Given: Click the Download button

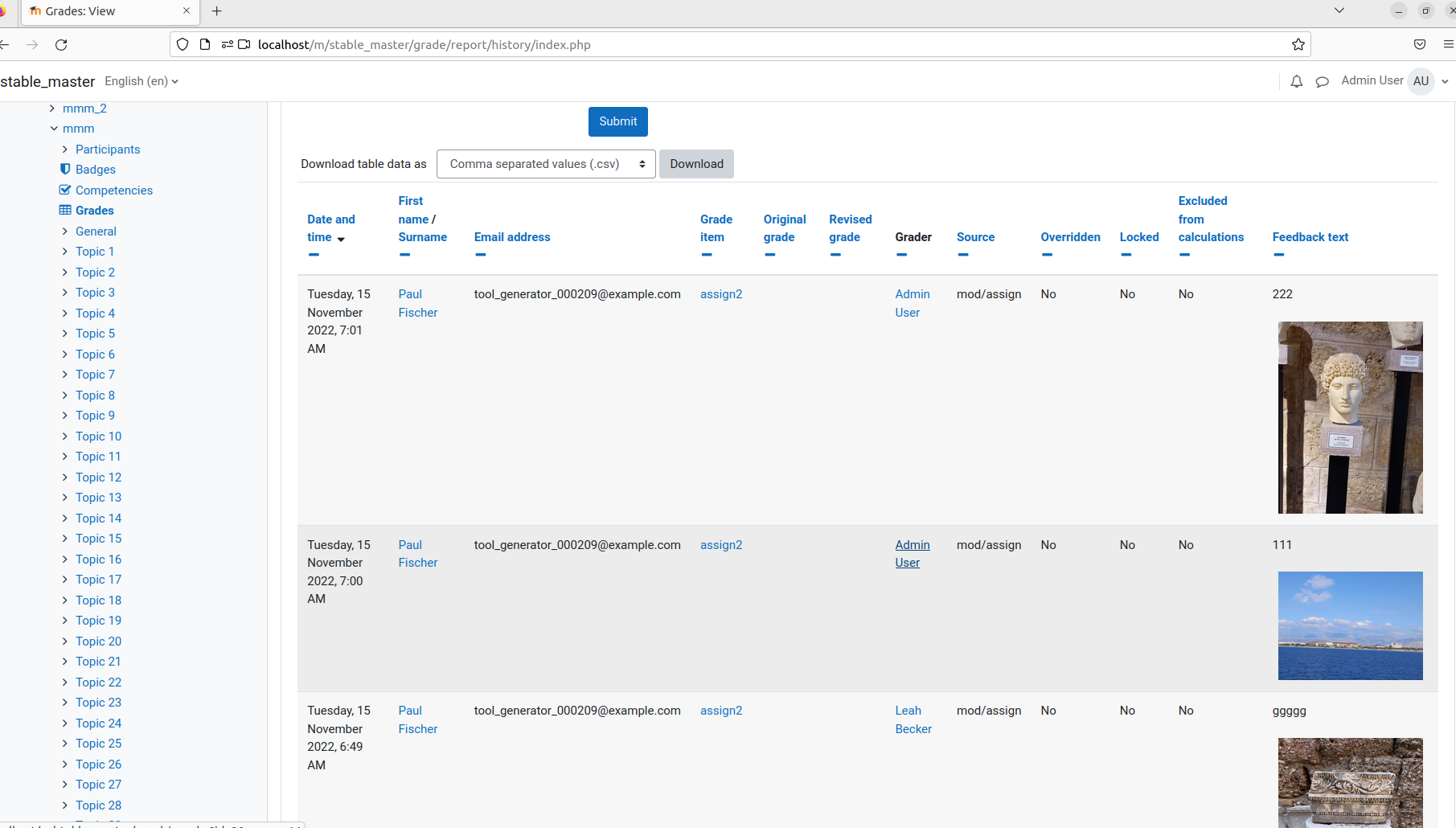Looking at the screenshot, I should [696, 164].
